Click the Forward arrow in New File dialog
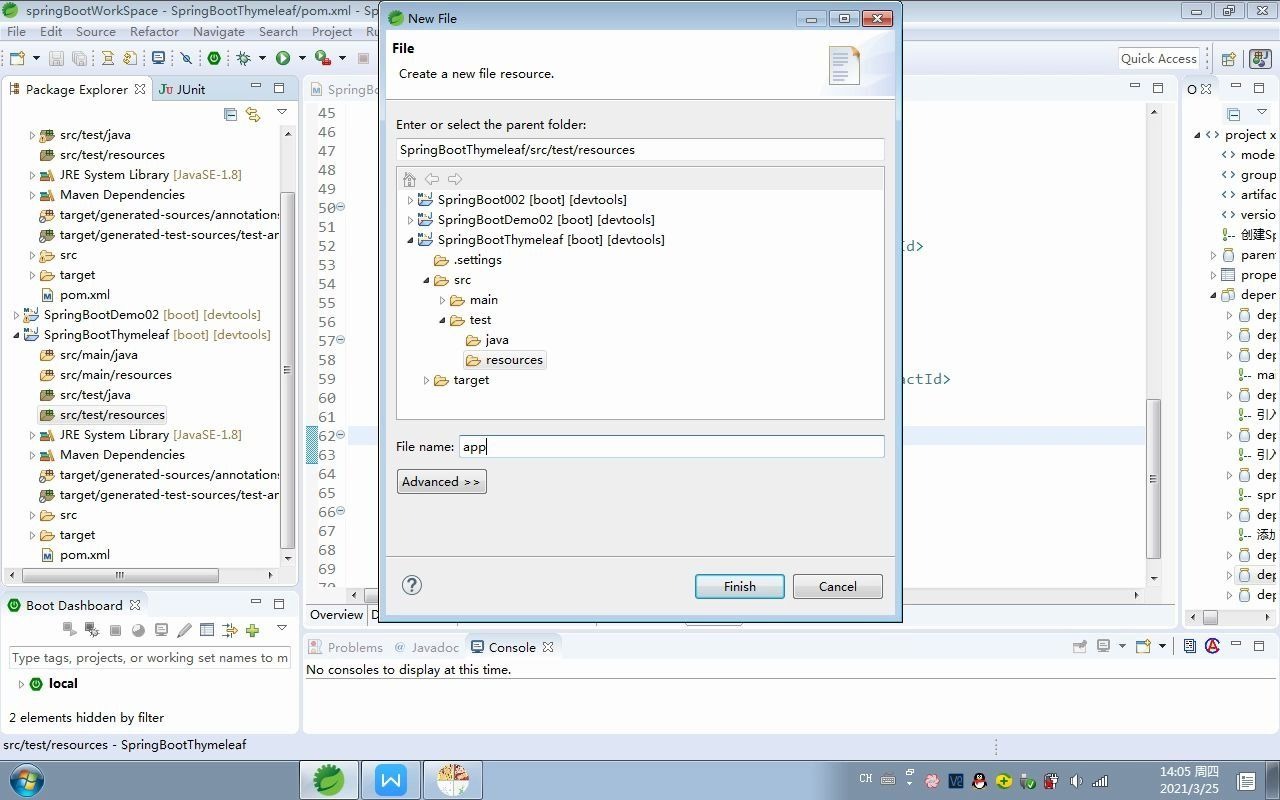Viewport: 1280px width, 800px height. [x=455, y=179]
